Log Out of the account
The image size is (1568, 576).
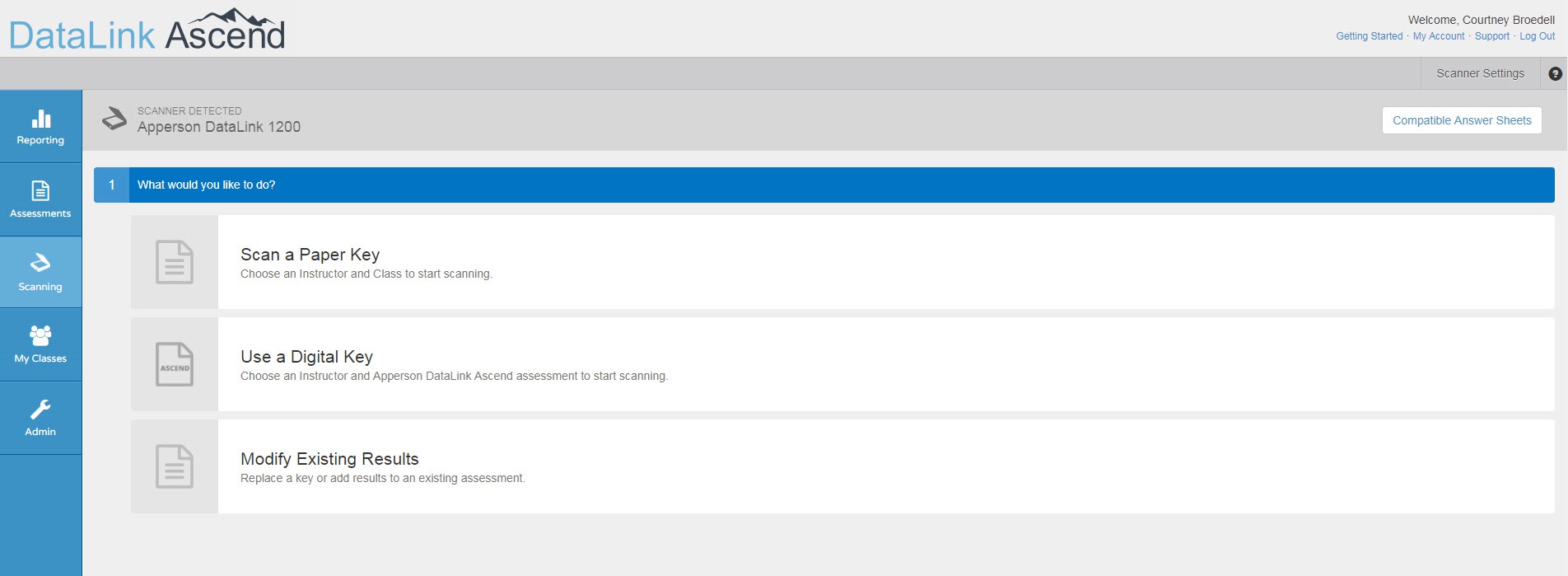click(x=1537, y=36)
